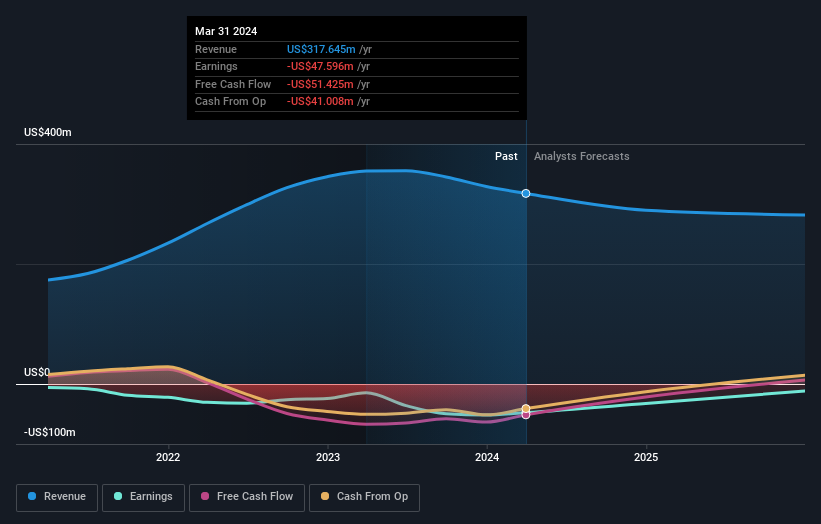Click the Free Cash Flow label in tooltip
The image size is (821, 524).
(x=233, y=84)
